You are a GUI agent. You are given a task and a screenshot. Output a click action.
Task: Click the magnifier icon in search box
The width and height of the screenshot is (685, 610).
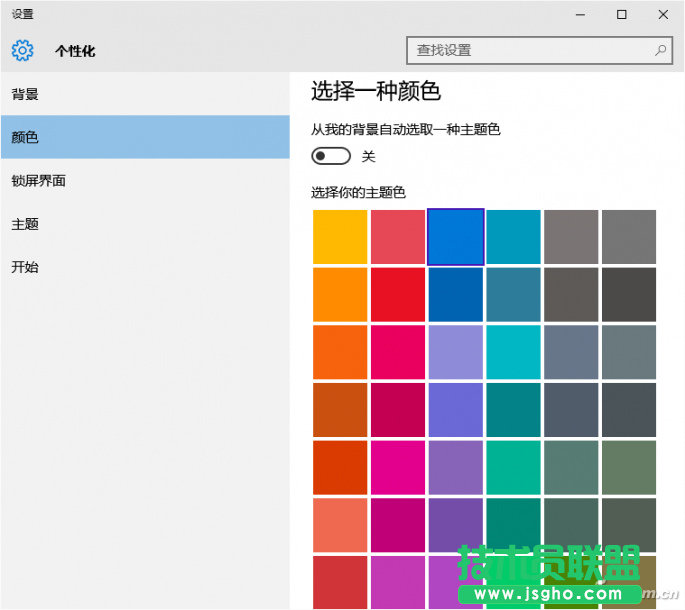click(661, 50)
